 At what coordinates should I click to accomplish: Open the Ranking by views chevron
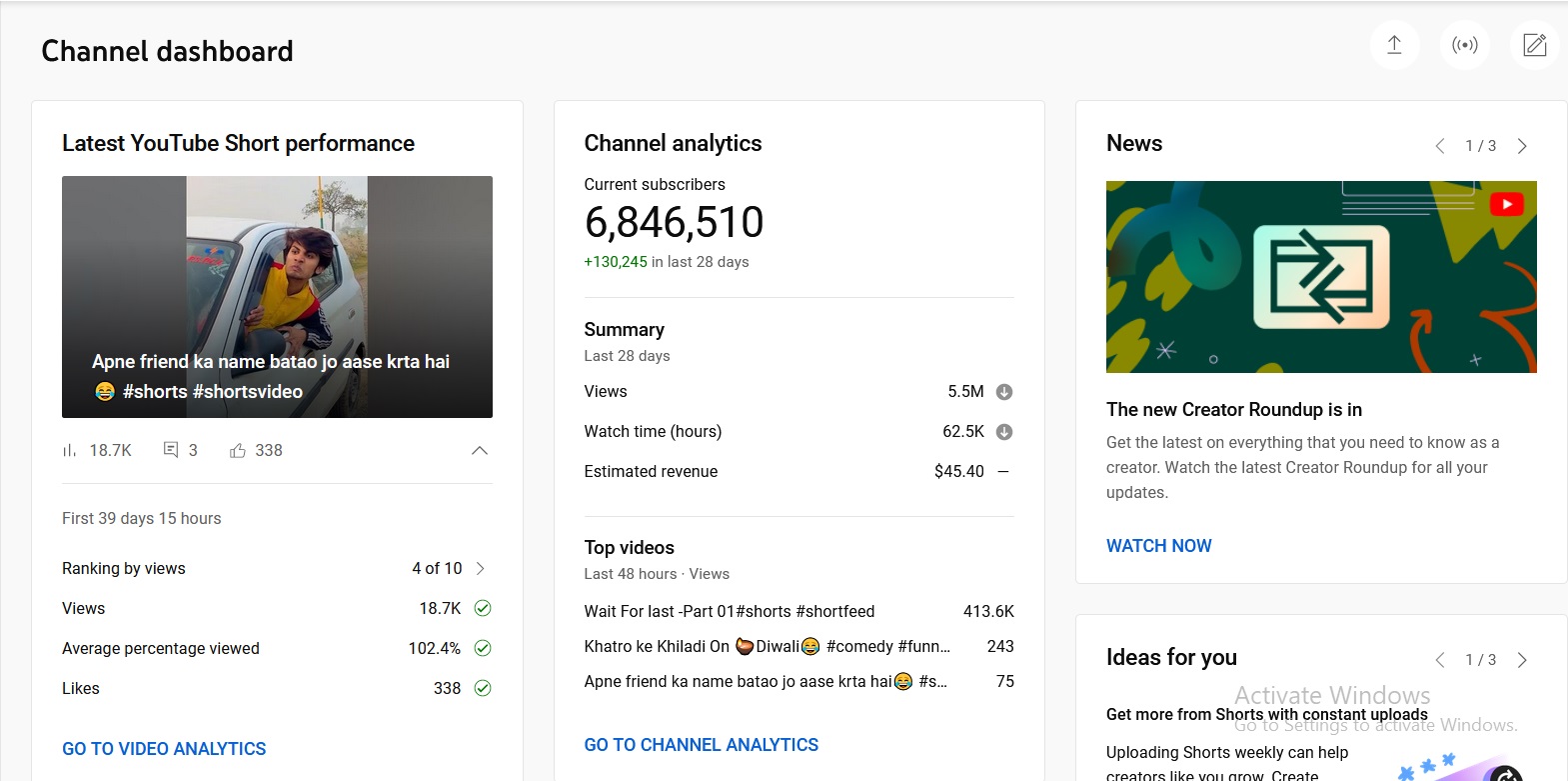pos(481,568)
